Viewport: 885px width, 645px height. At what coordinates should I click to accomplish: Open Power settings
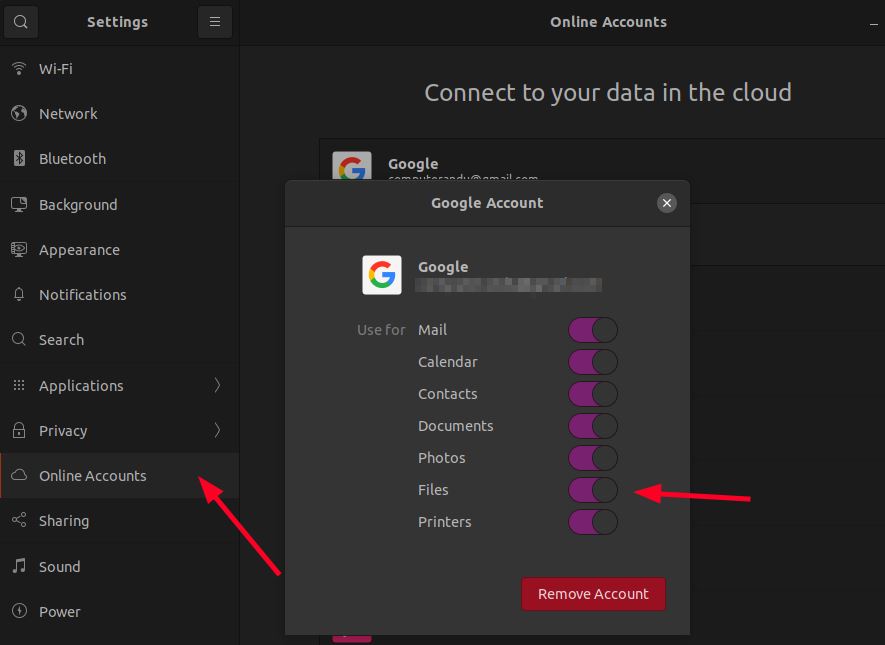[119, 611]
